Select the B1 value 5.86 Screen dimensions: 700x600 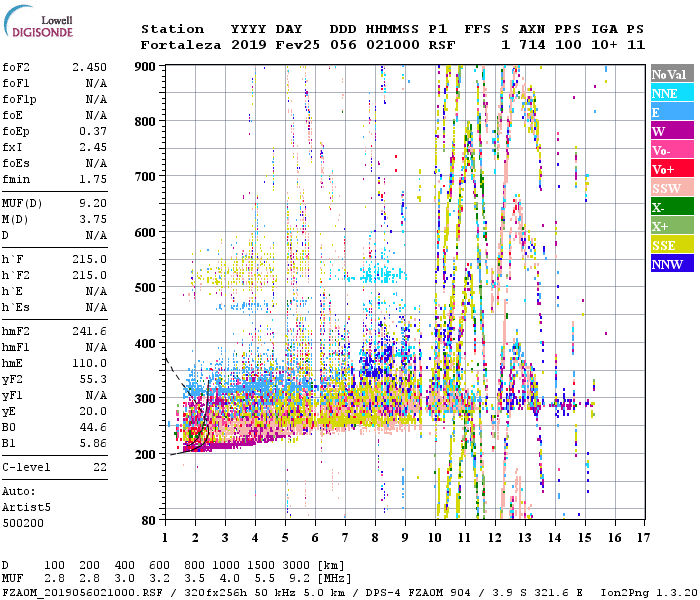(93, 443)
